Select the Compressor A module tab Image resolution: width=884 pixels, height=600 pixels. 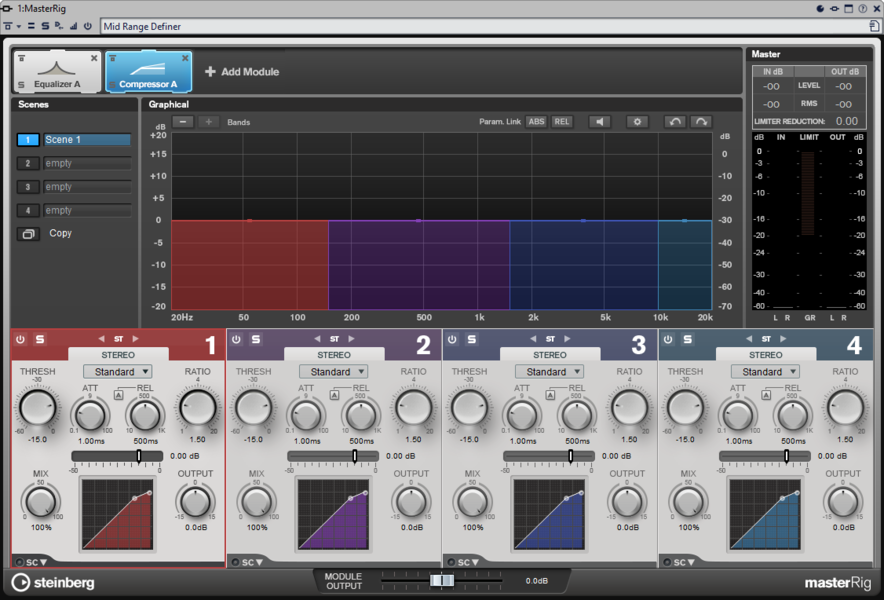click(148, 72)
